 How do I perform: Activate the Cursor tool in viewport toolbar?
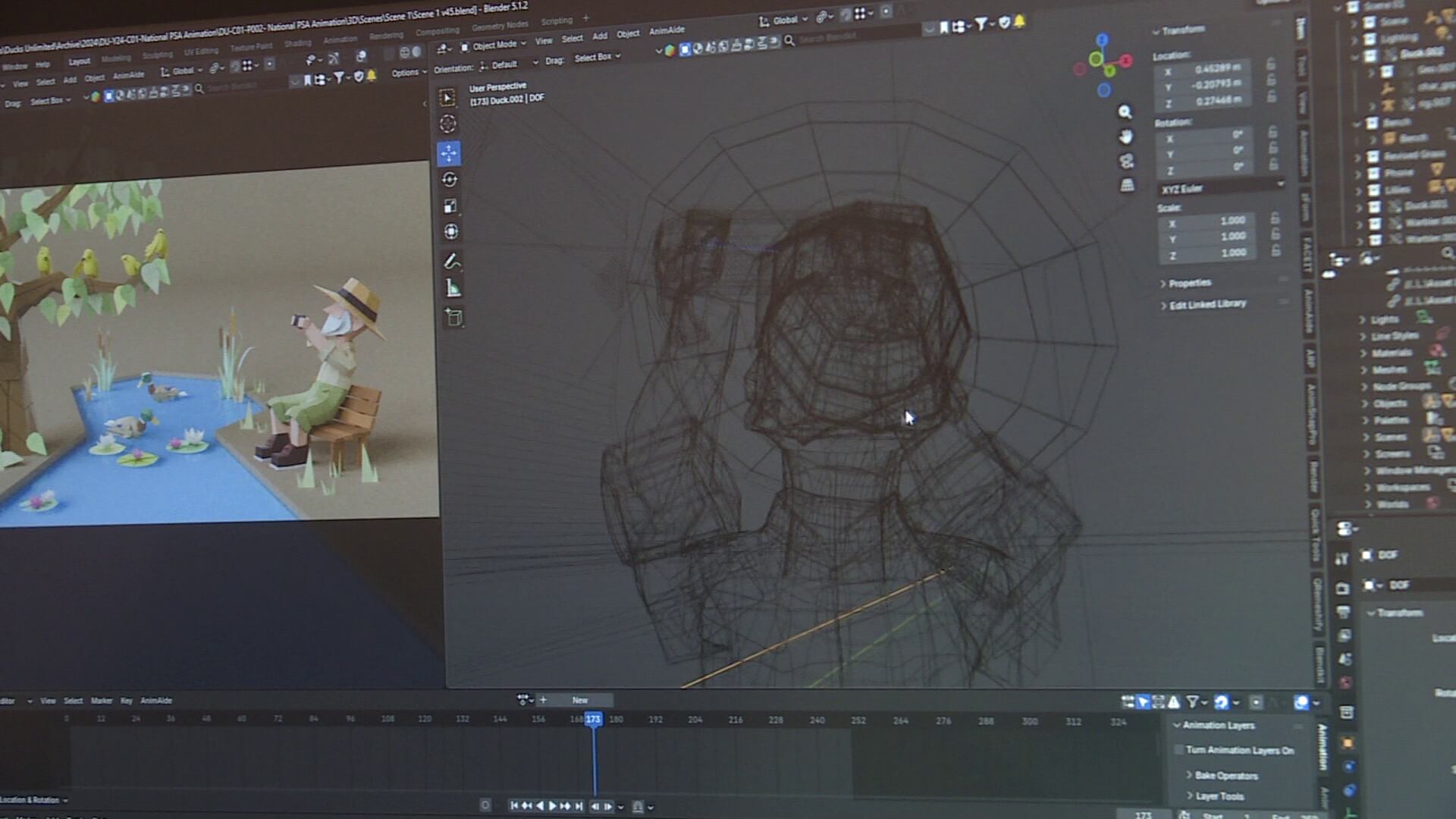448,124
